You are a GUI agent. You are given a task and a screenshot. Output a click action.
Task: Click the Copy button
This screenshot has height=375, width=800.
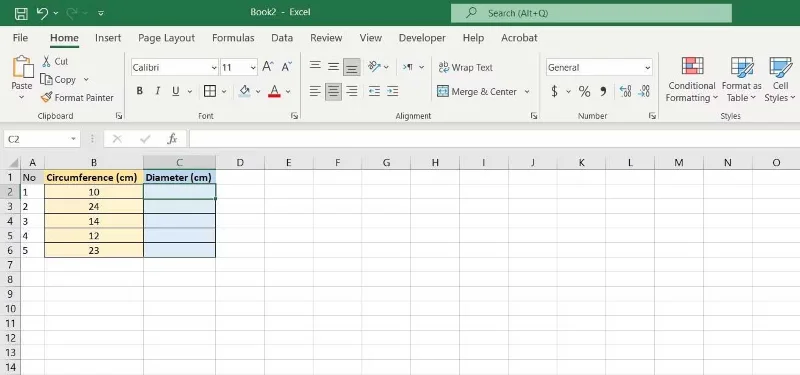(58, 80)
